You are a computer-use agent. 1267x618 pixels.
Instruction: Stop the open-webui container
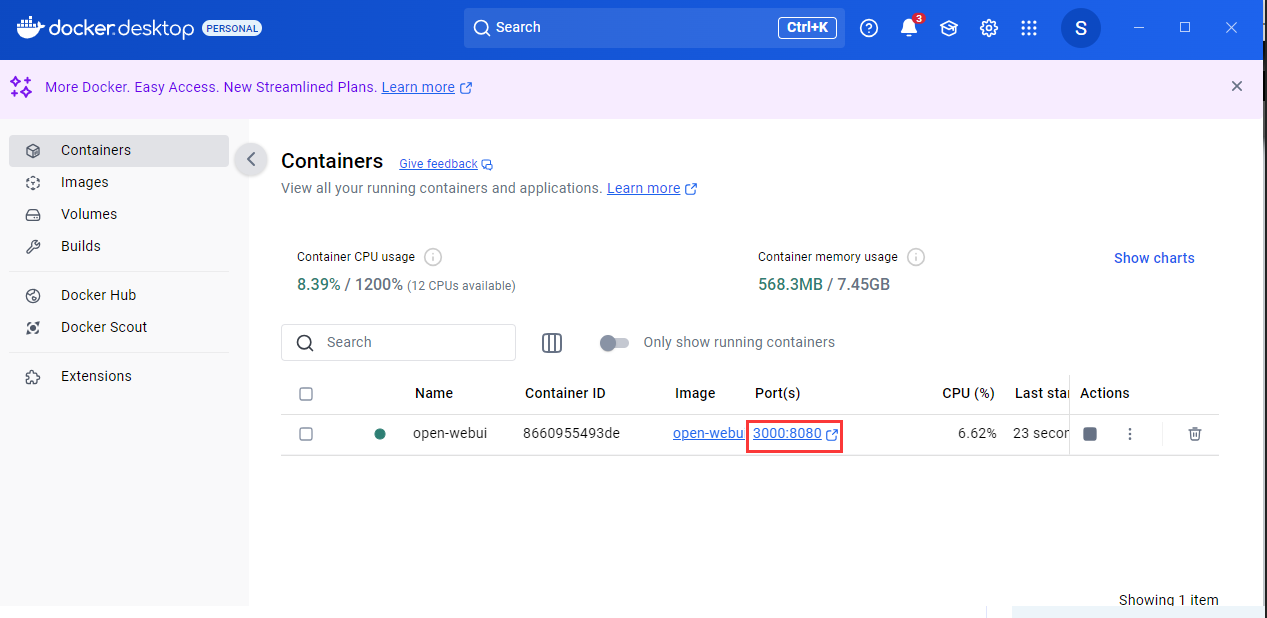click(1090, 434)
